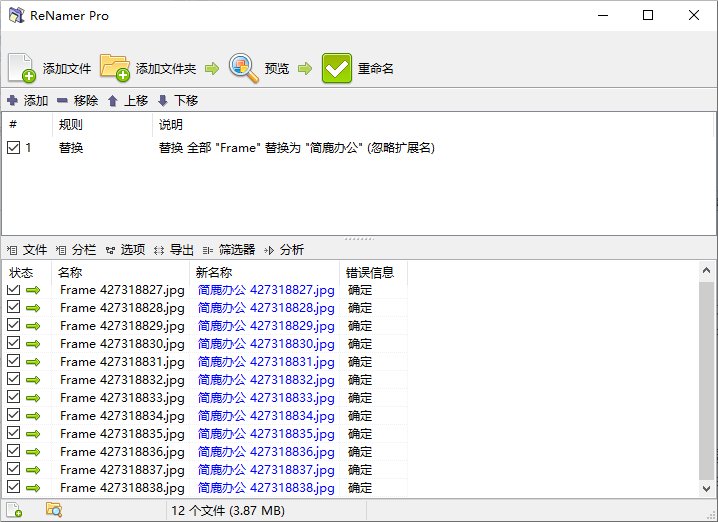Open the 筛选器 (Filters) menu
718x522 pixels.
[x=229, y=249]
